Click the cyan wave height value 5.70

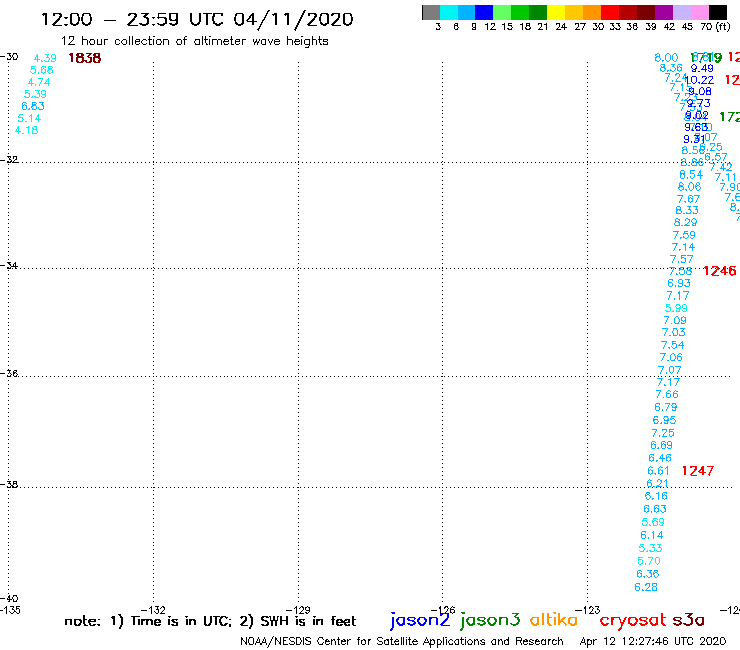click(648, 561)
